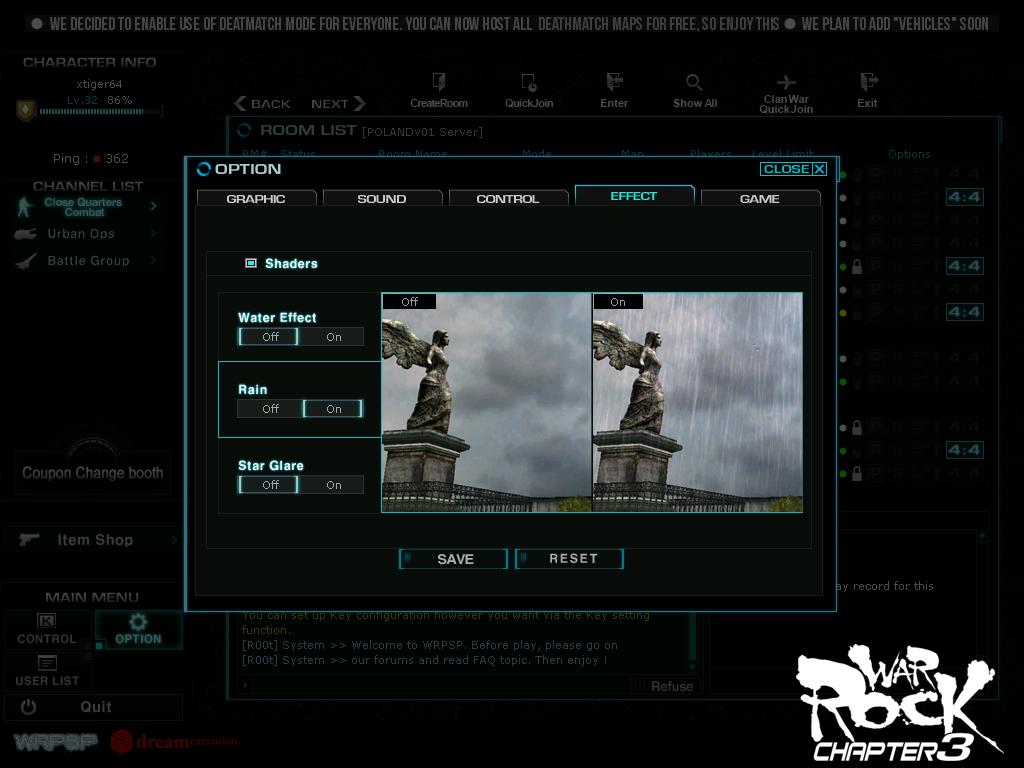Set Star Glare to Off
This screenshot has height=768, width=1024.
tap(268, 485)
